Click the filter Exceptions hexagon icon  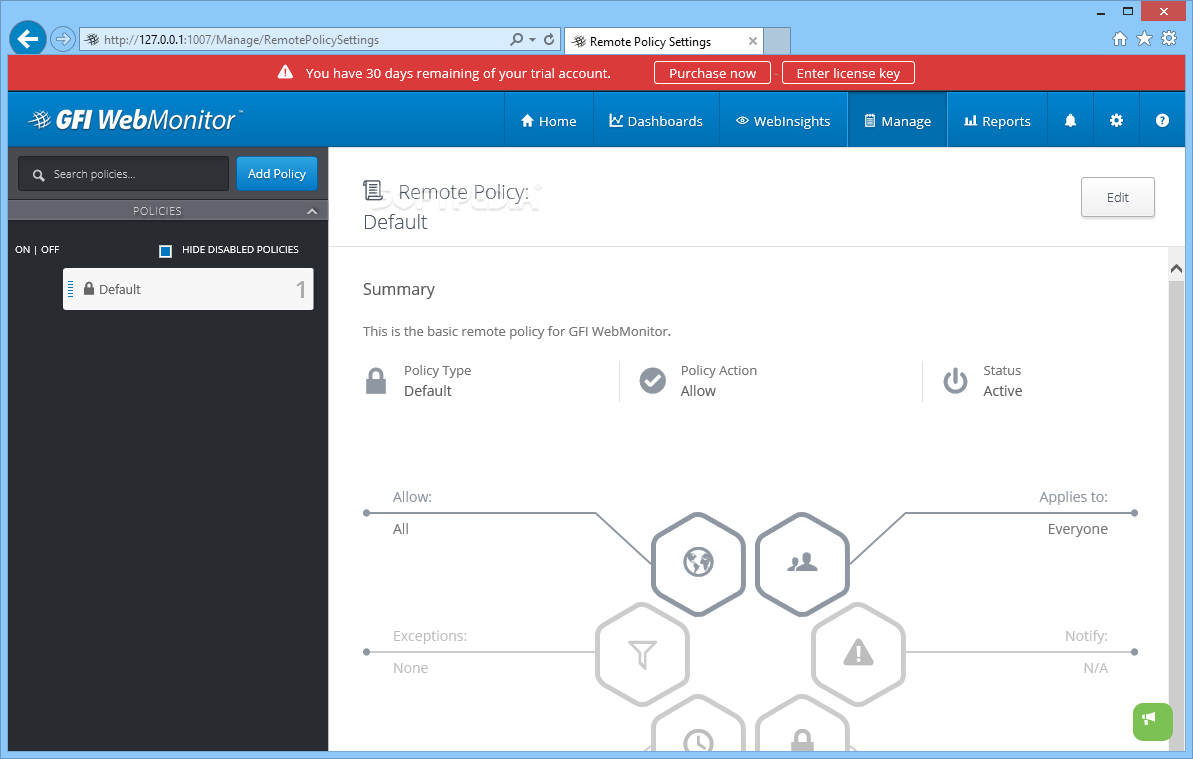tap(642, 654)
